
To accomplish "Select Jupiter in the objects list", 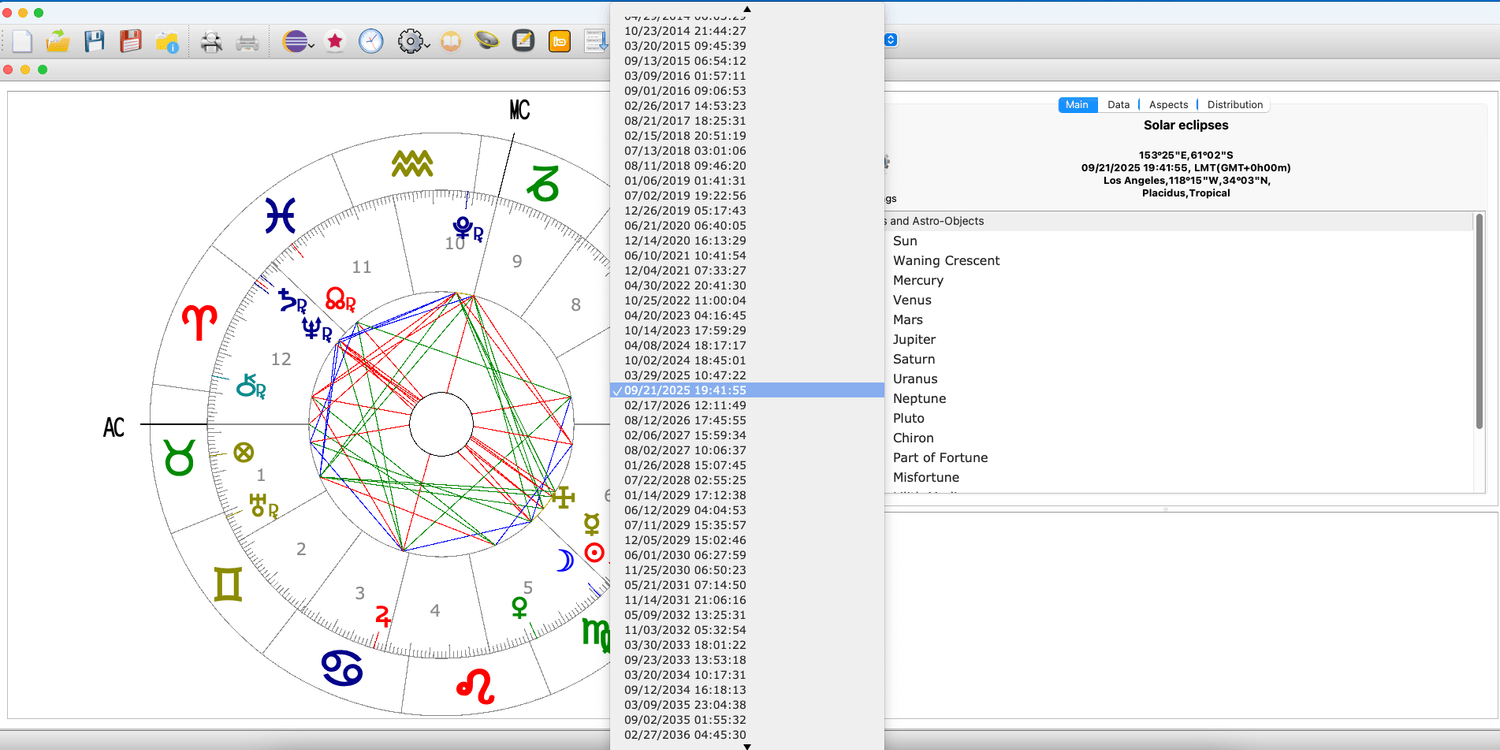I will 914,339.
